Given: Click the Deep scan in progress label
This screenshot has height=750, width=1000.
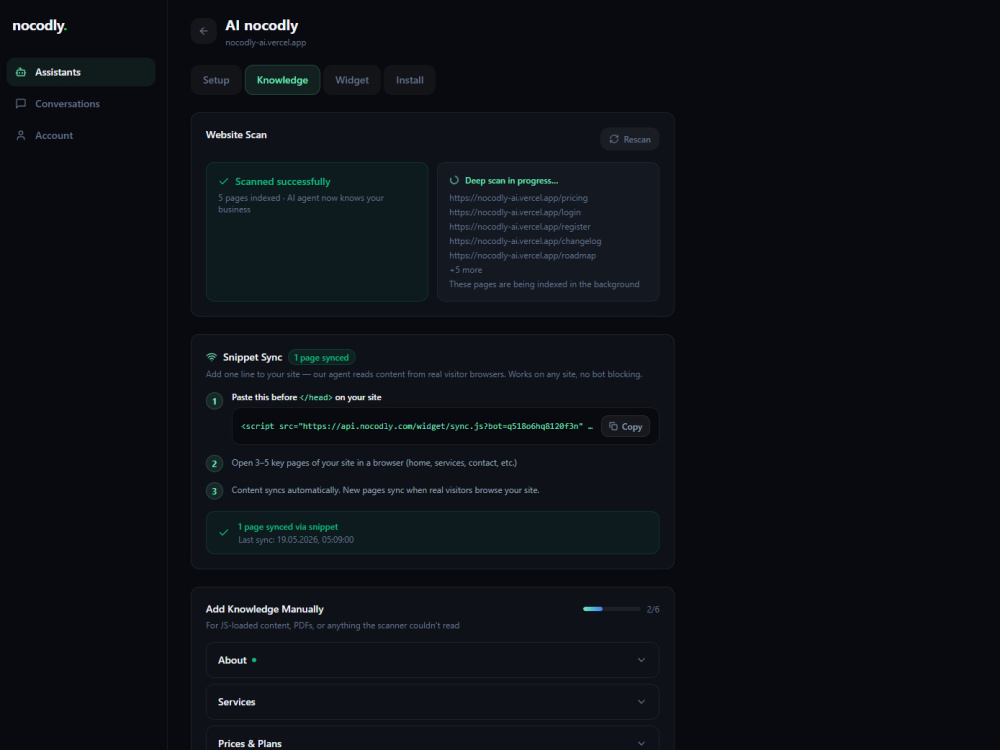Looking at the screenshot, I should point(511,180).
